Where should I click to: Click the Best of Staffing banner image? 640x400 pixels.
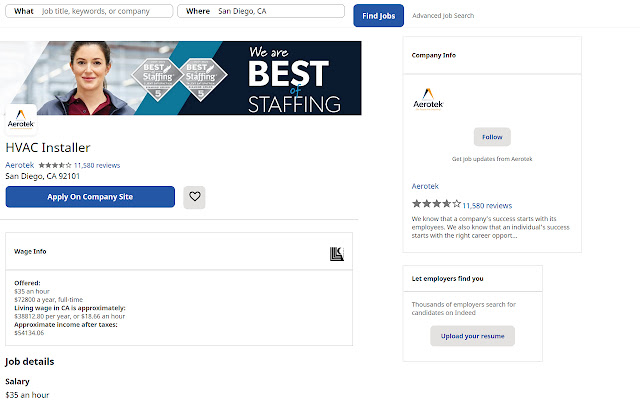coord(180,78)
